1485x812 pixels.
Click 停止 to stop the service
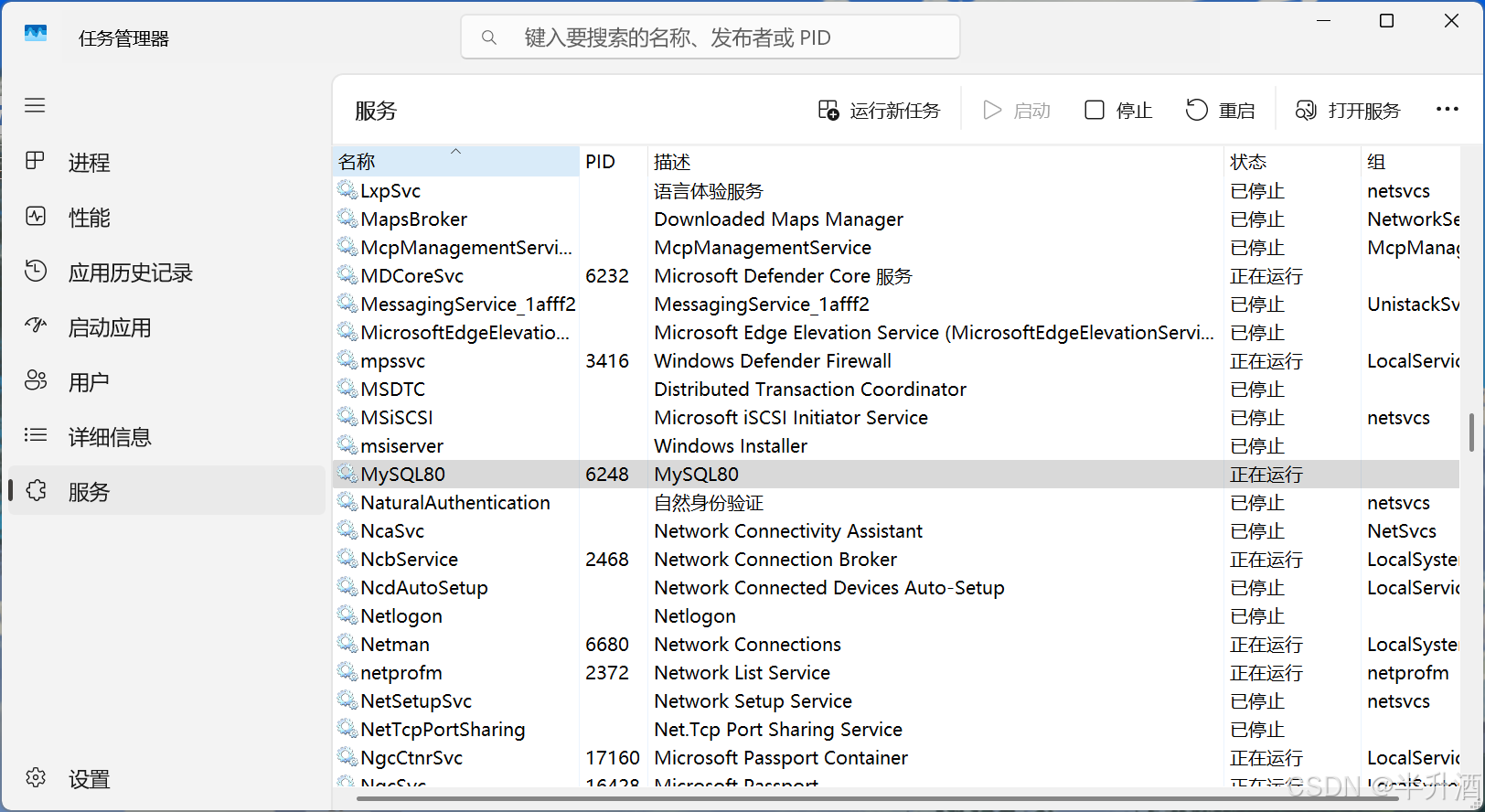[1118, 111]
